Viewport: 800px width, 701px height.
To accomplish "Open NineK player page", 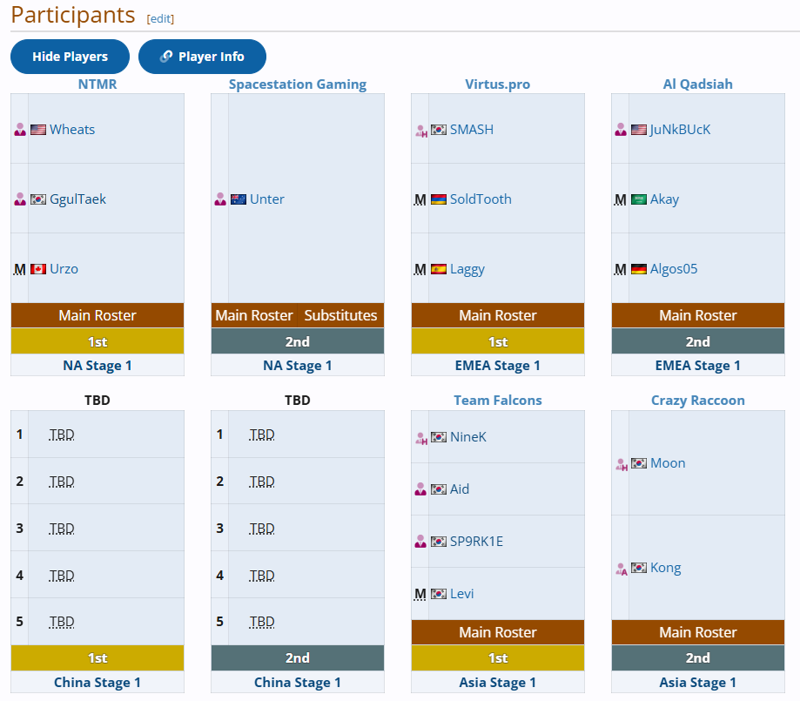I will [468, 437].
